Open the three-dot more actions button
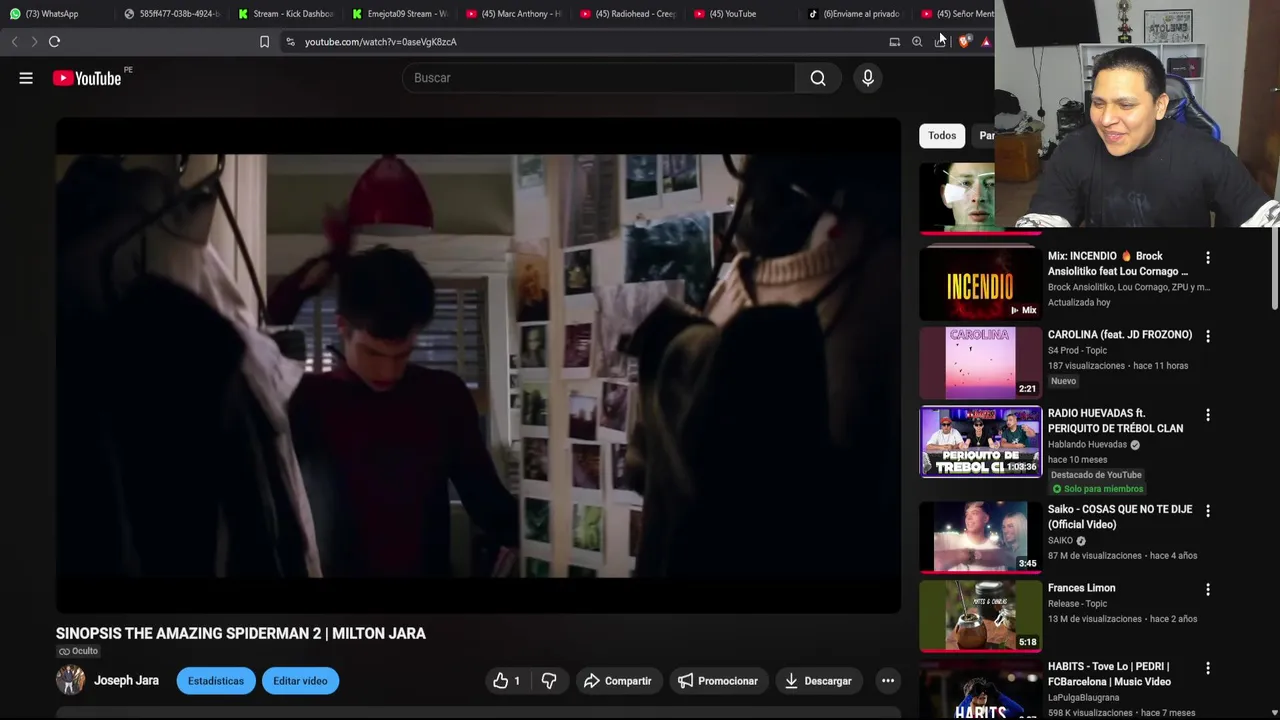Viewport: 1280px width, 720px height. coord(887,681)
